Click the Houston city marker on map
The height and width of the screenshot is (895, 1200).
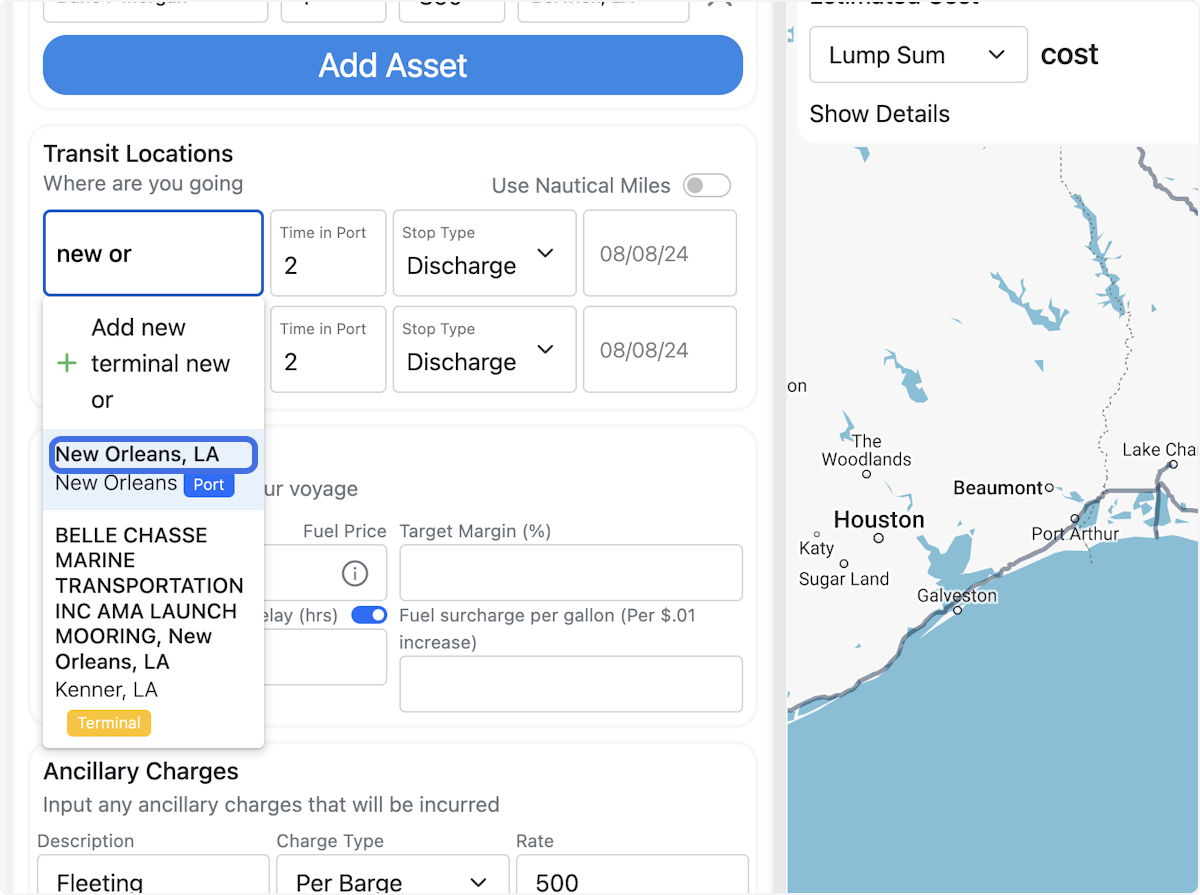[x=878, y=538]
